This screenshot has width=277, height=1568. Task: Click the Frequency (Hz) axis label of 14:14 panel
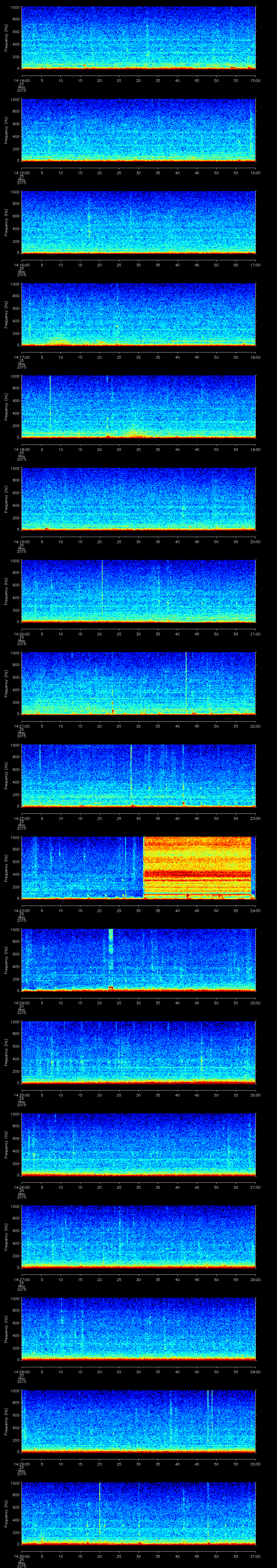(x=6, y=38)
